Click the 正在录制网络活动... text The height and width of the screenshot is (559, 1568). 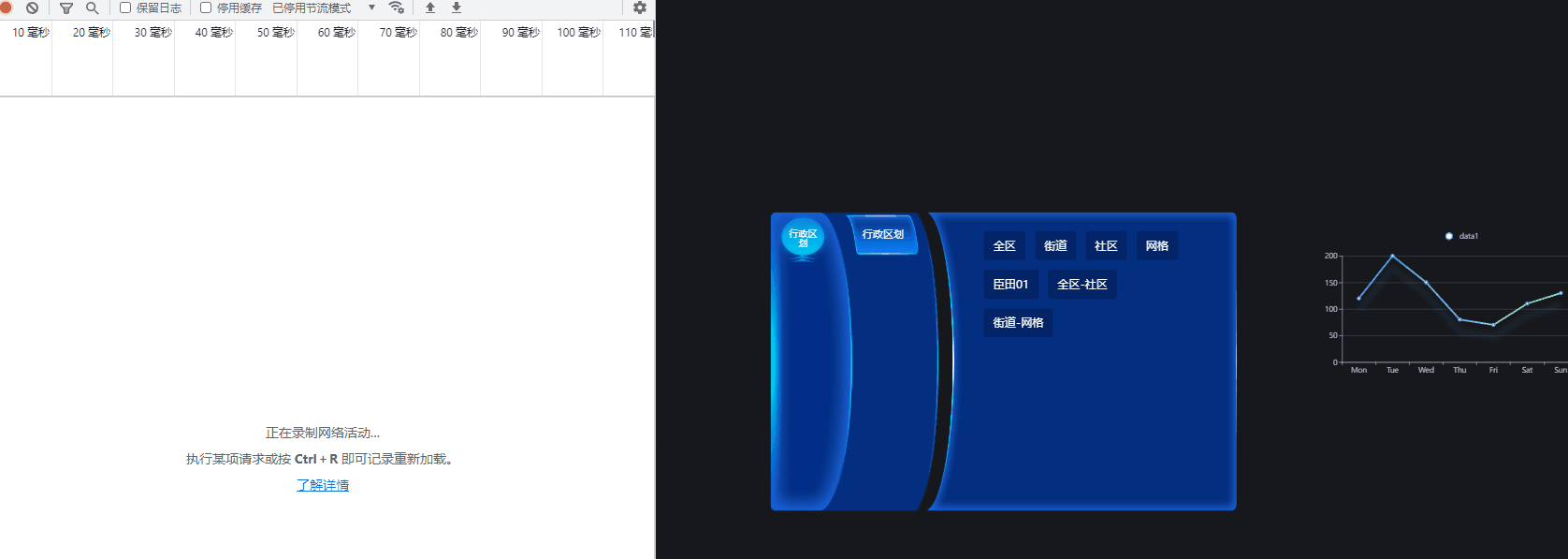tap(323, 433)
